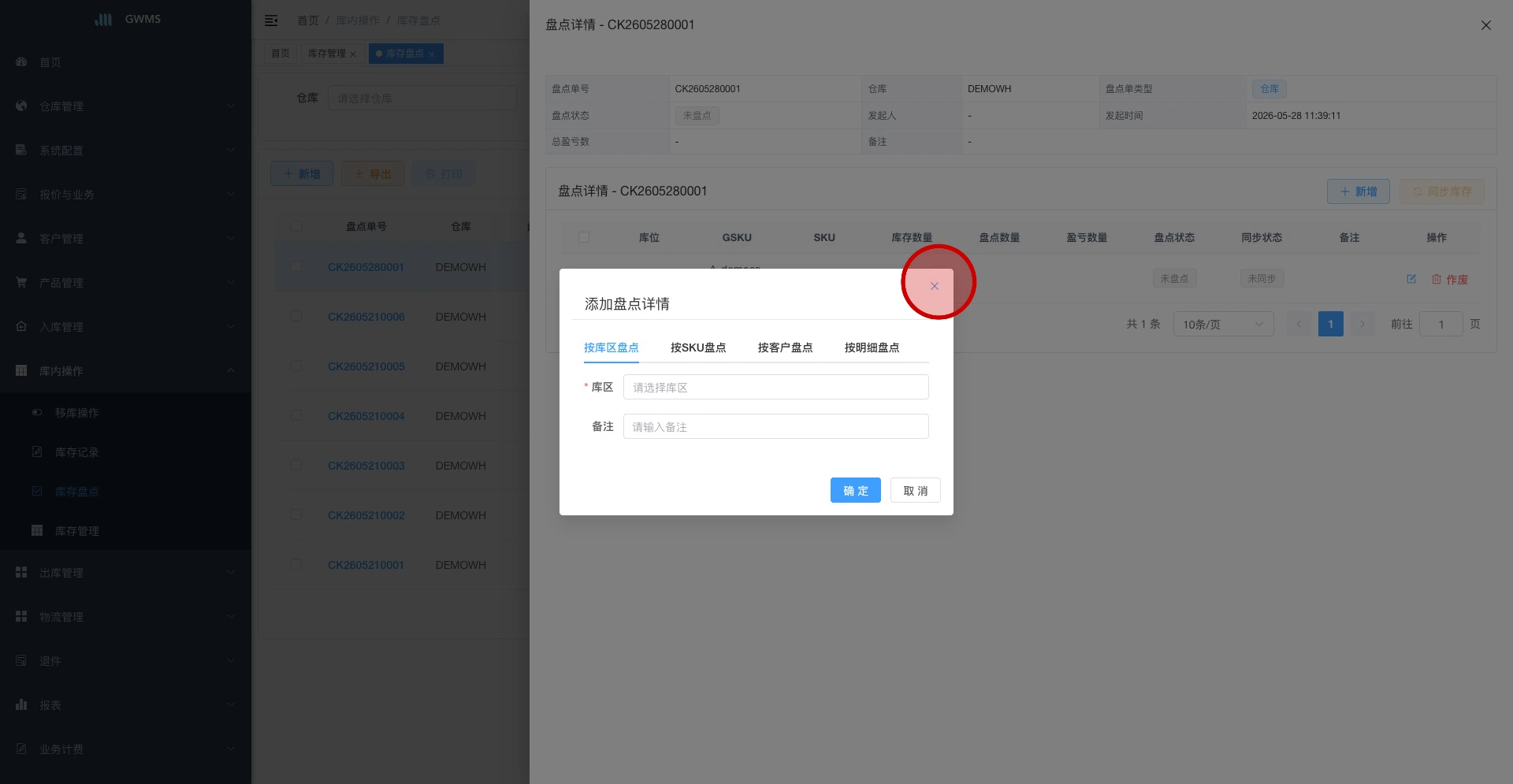Screen dimensions: 1513x784
Task: Check the row checkbox for CK2605210004
Action: click(296, 416)
